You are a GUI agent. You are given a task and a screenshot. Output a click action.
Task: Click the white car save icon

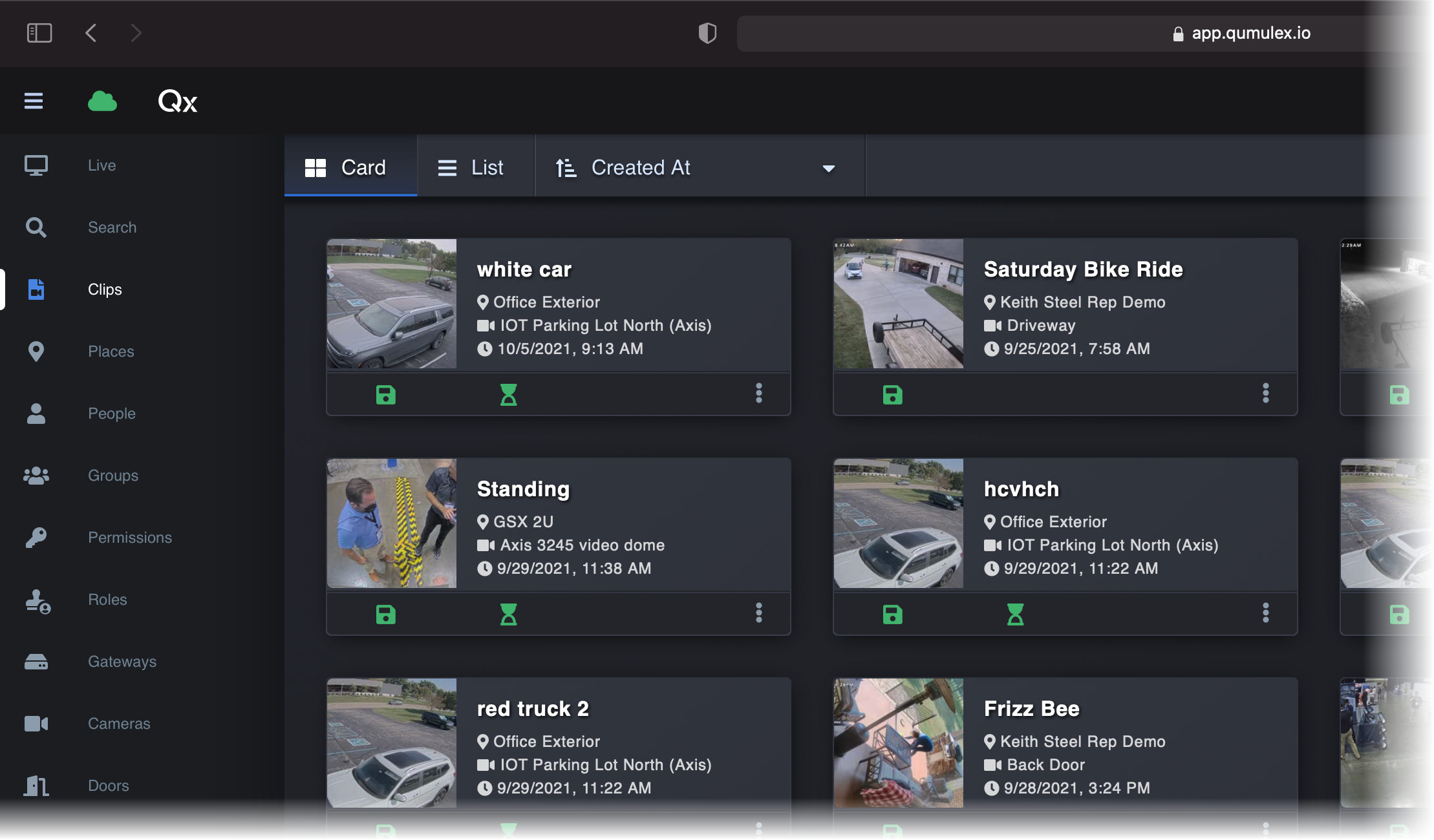coord(386,394)
